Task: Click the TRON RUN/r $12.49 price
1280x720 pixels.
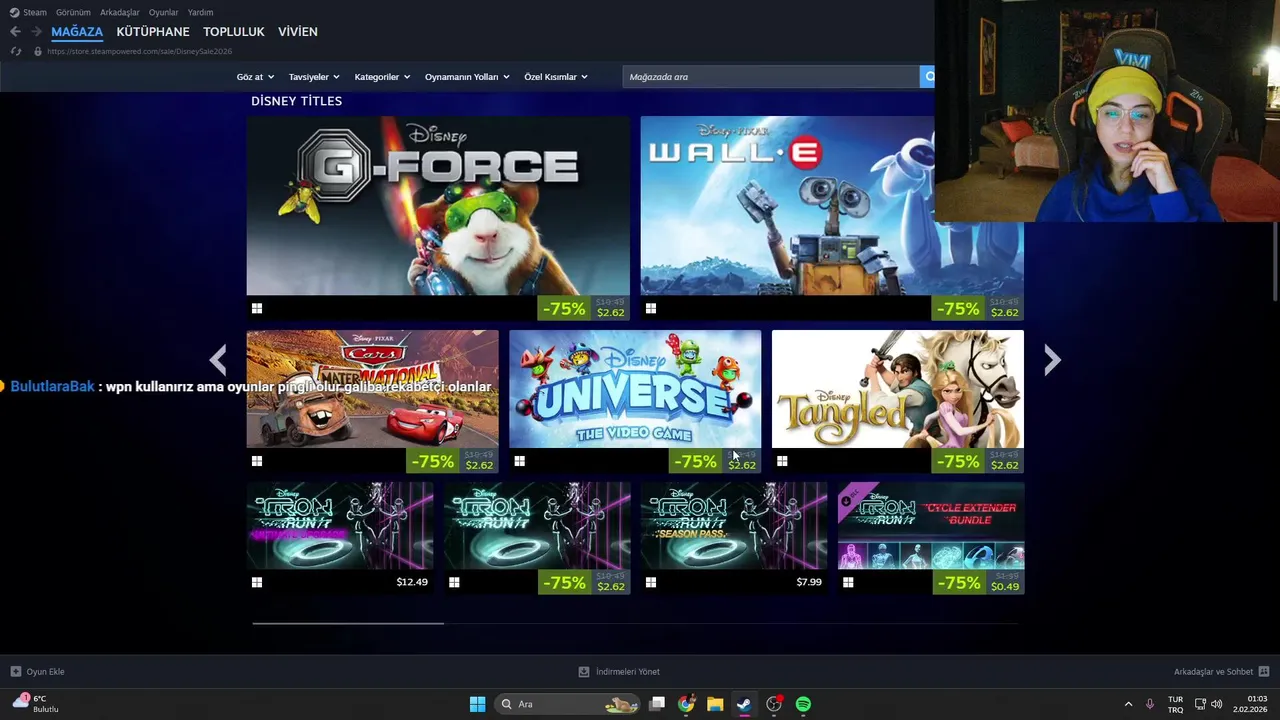Action: coord(412,582)
